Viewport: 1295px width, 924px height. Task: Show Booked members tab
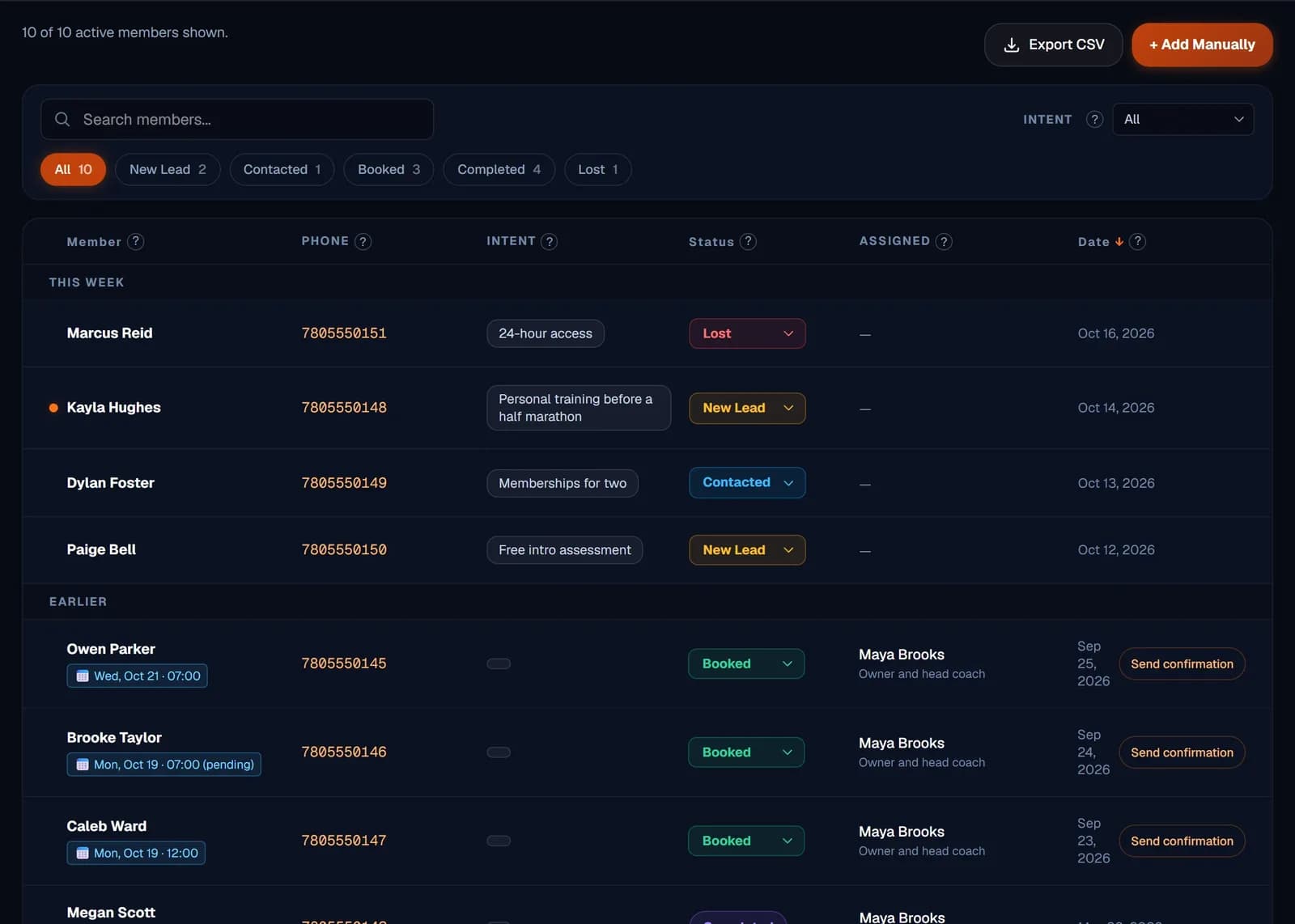pyautogui.click(x=388, y=169)
